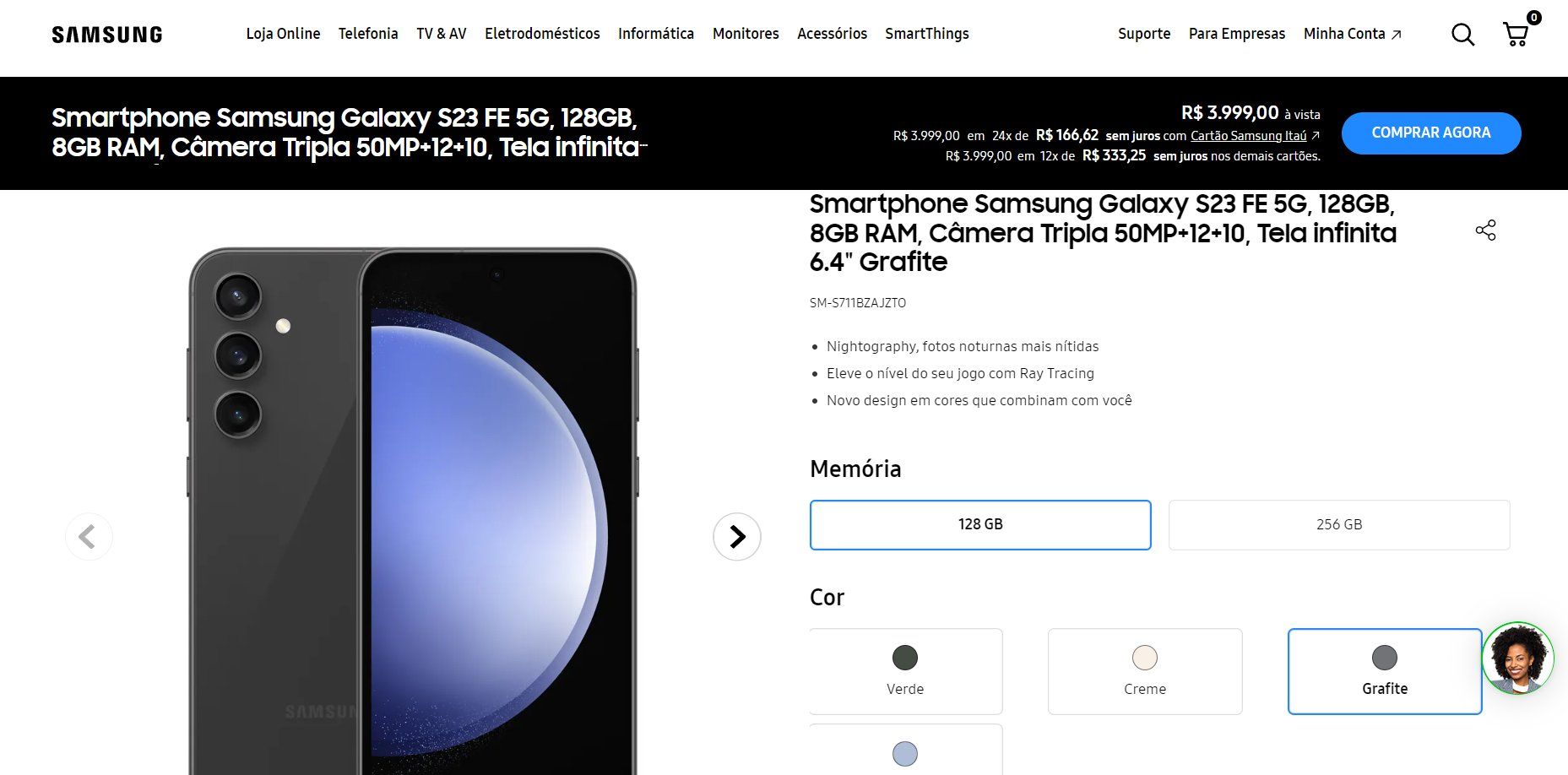Select the Grafite color option

pos(1385,671)
